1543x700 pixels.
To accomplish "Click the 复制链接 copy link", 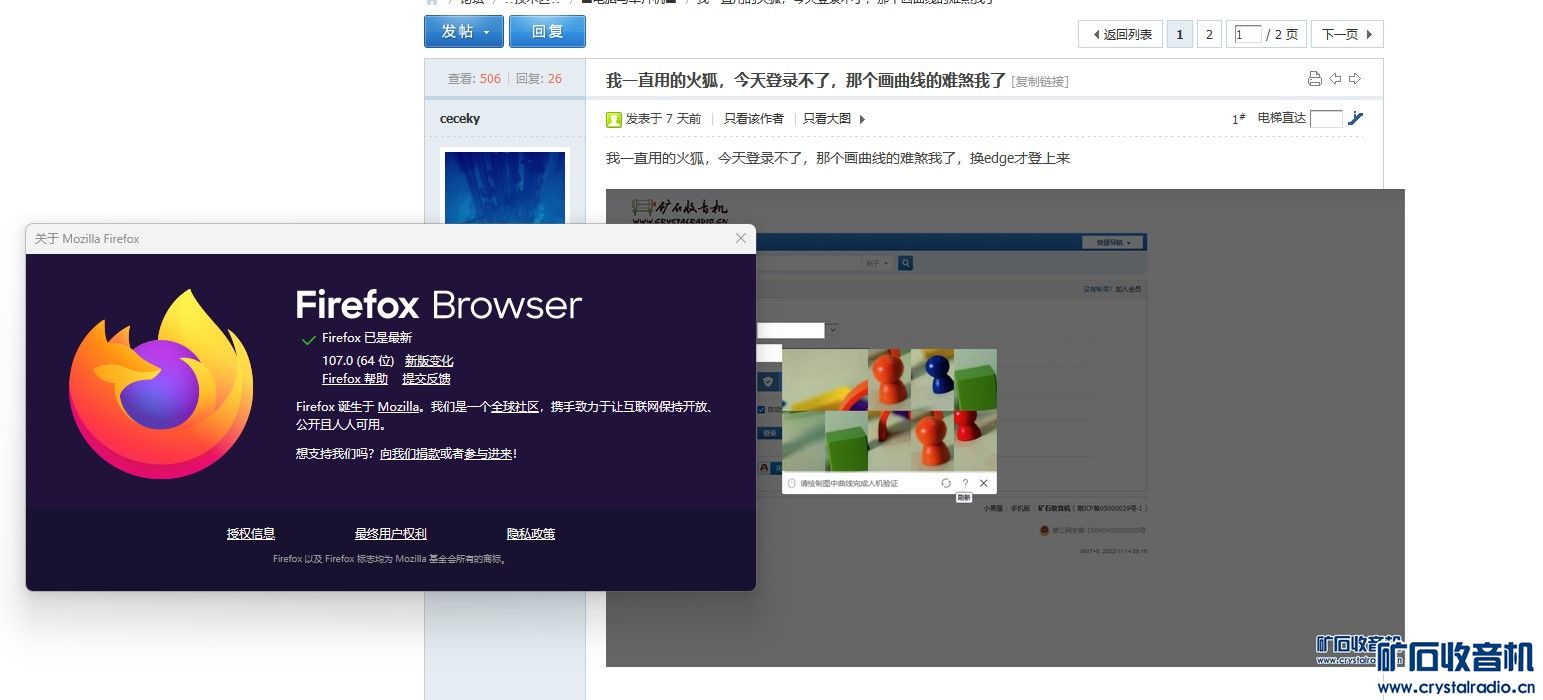I will pos(1040,82).
